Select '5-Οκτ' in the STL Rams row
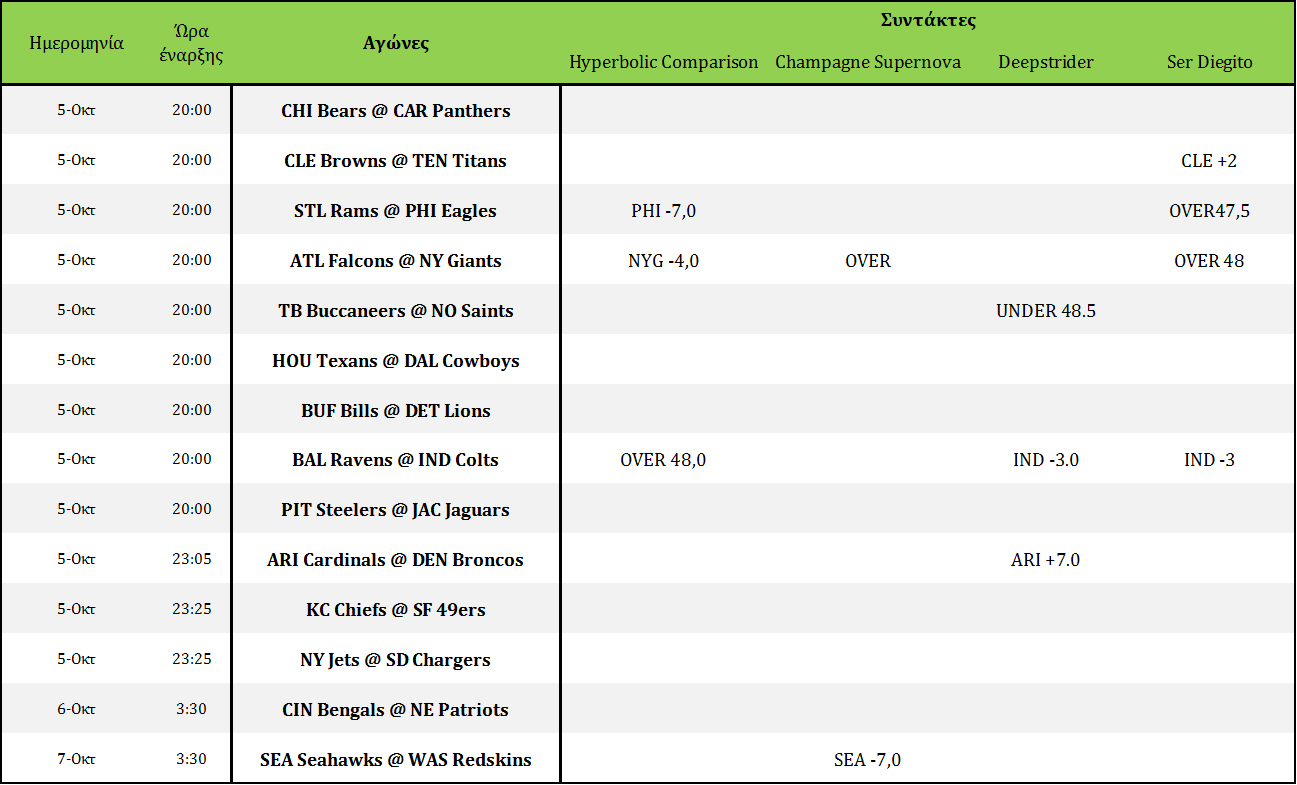The height and width of the screenshot is (785, 1297). [76, 210]
